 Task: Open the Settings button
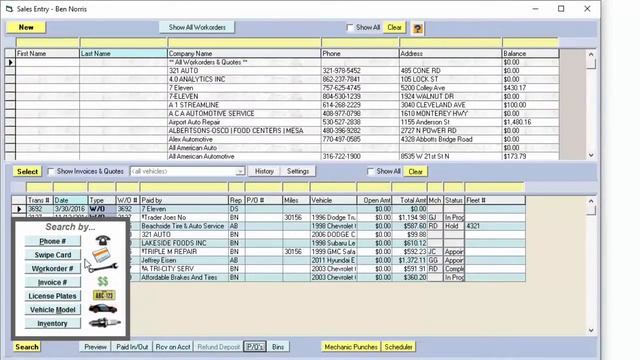pyautogui.click(x=298, y=171)
